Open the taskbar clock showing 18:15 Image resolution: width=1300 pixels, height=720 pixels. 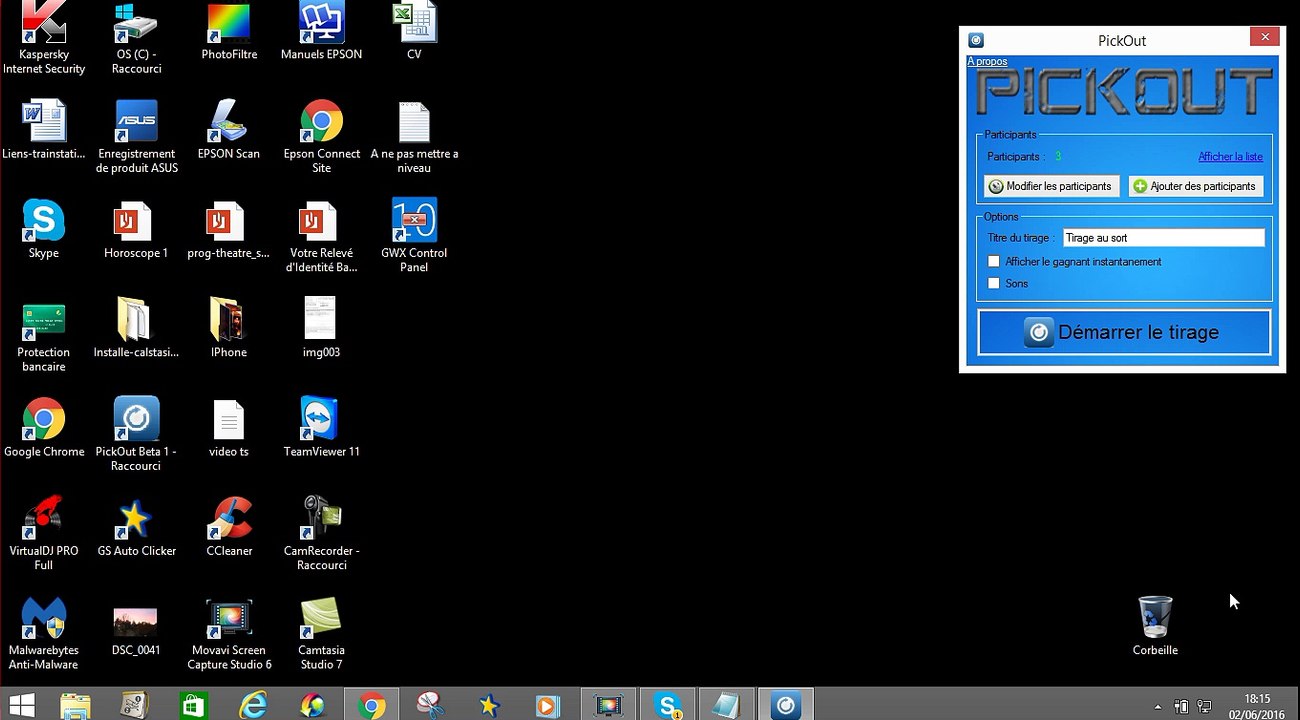(1257, 706)
